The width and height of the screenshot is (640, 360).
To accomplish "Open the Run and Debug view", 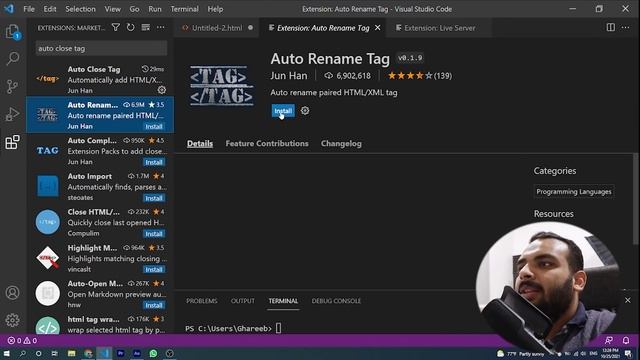I will click(12, 114).
